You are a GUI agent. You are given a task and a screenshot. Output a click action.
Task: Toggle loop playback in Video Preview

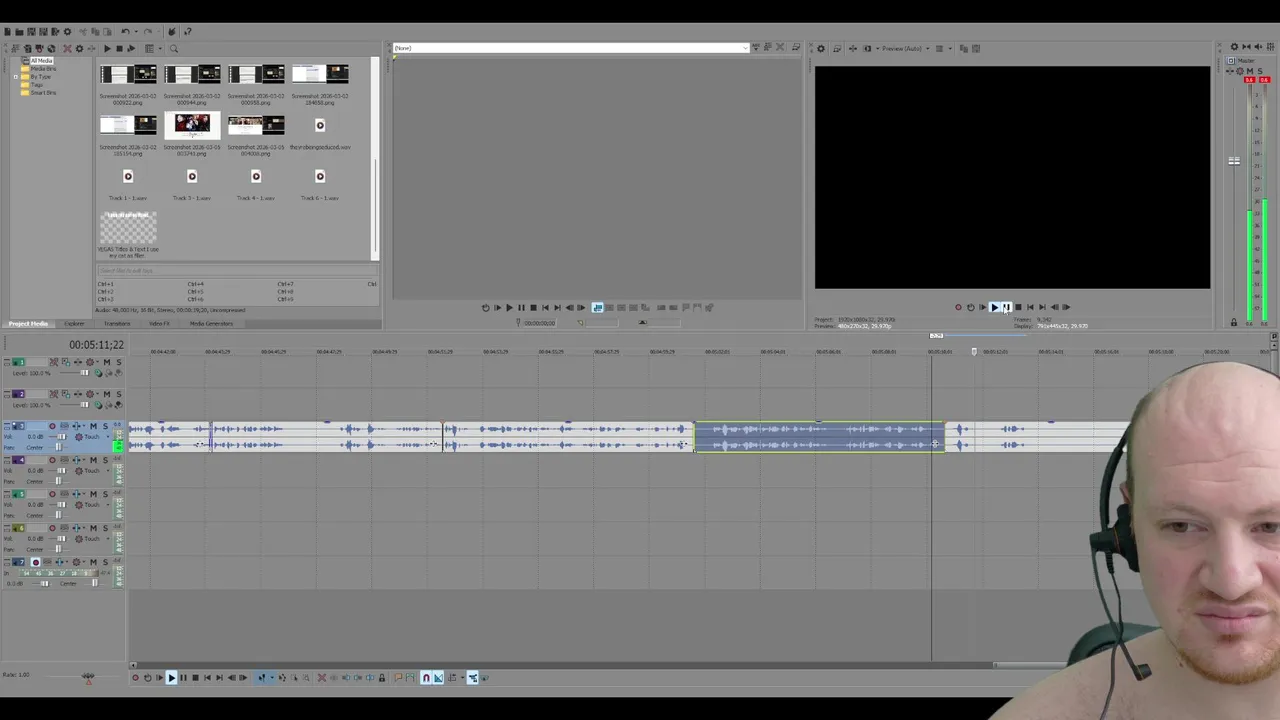click(x=971, y=307)
